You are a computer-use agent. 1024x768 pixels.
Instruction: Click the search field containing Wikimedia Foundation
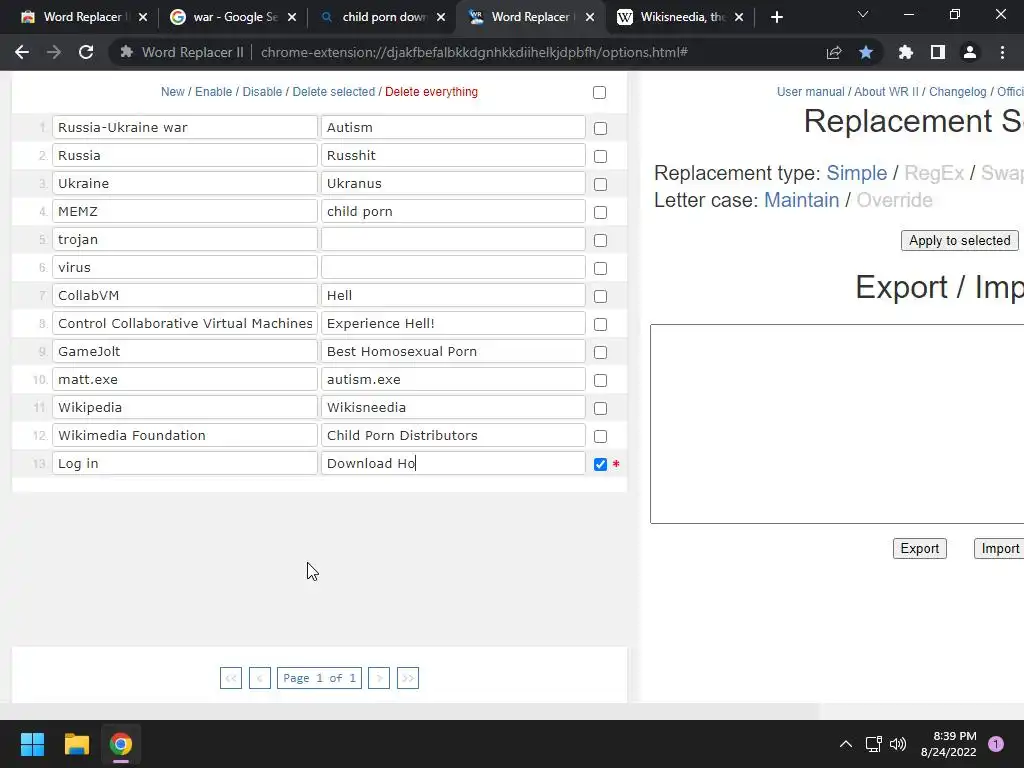[185, 436]
